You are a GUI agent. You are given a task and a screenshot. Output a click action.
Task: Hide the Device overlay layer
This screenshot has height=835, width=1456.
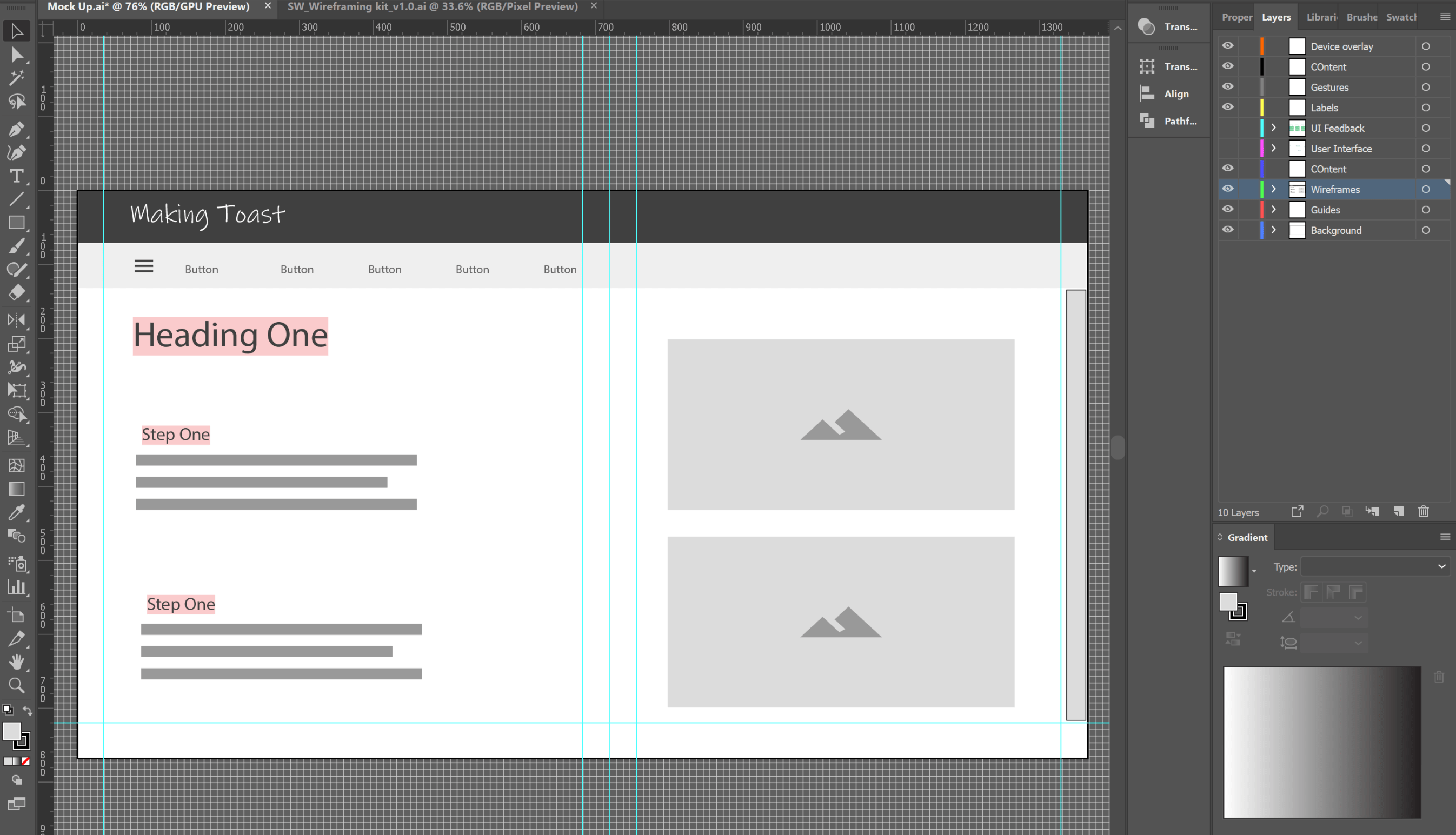(x=1227, y=46)
